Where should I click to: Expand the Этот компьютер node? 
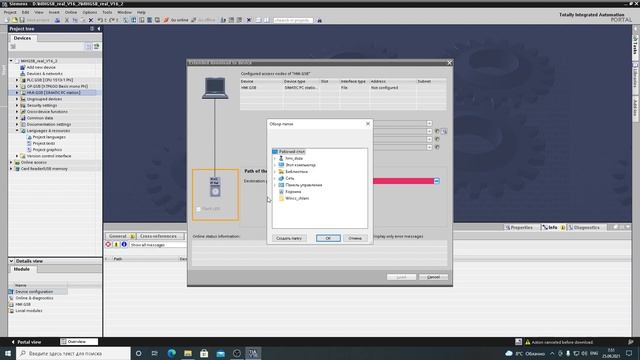click(275, 165)
